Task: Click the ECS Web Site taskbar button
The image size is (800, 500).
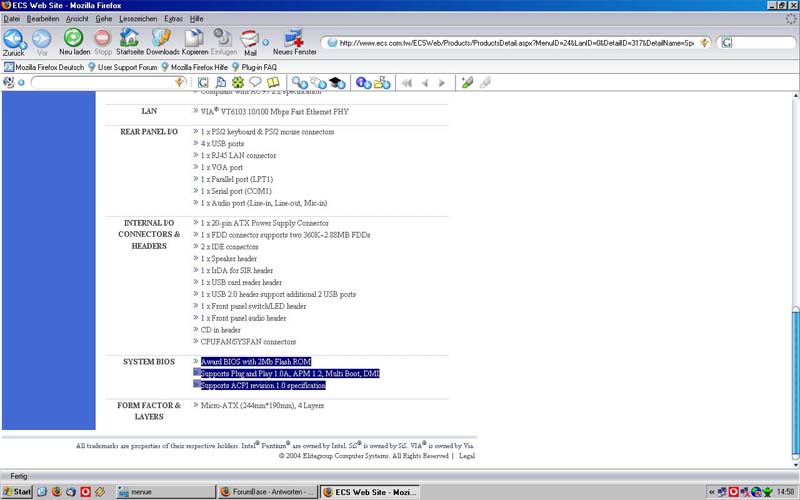Action: [x=371, y=492]
